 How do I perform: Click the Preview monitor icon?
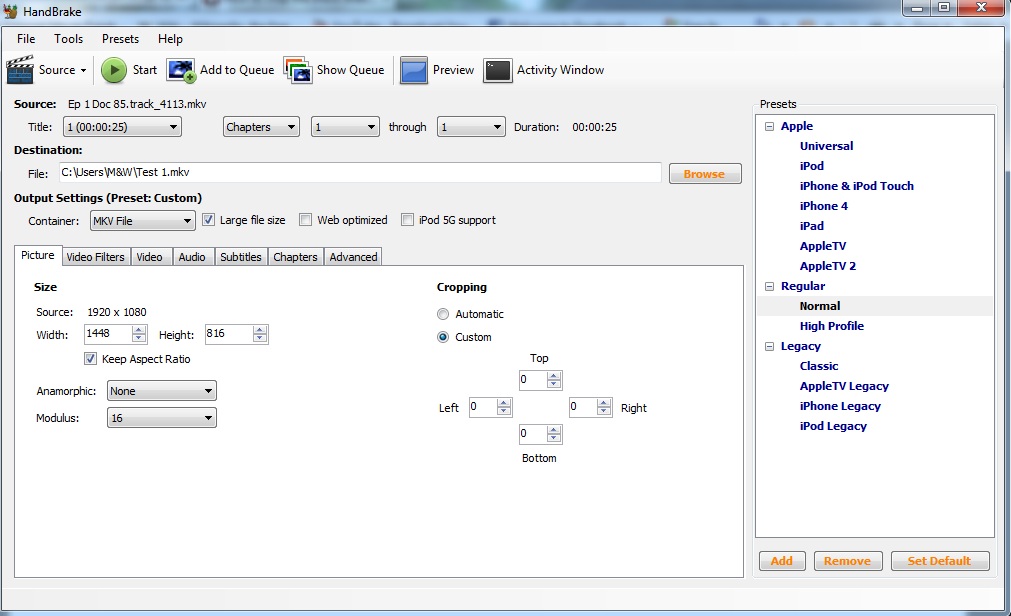[x=413, y=70]
